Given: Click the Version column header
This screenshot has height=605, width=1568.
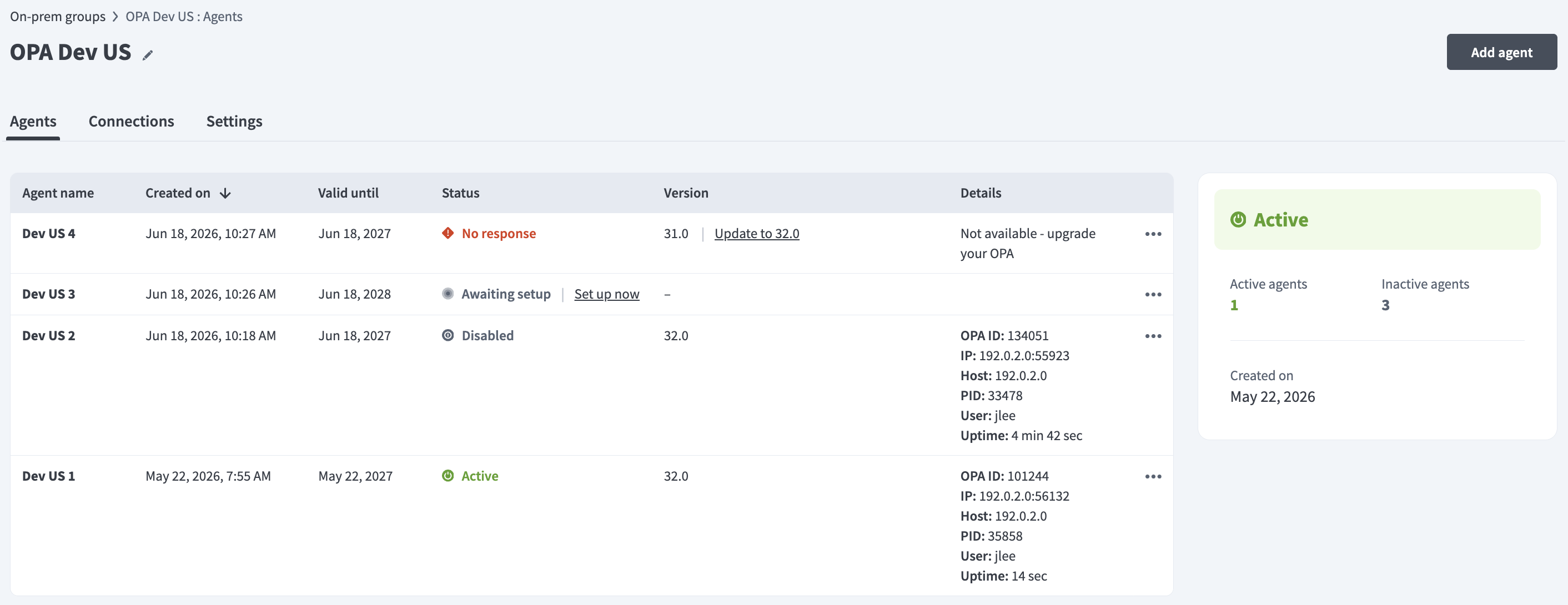Looking at the screenshot, I should tap(686, 193).
